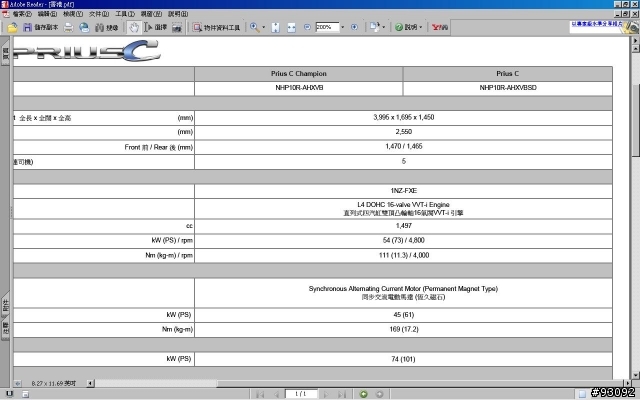The height and width of the screenshot is (400, 640).
Task: Click the NHP10R-AHXVBSD model code cell
Action: (x=508, y=88)
